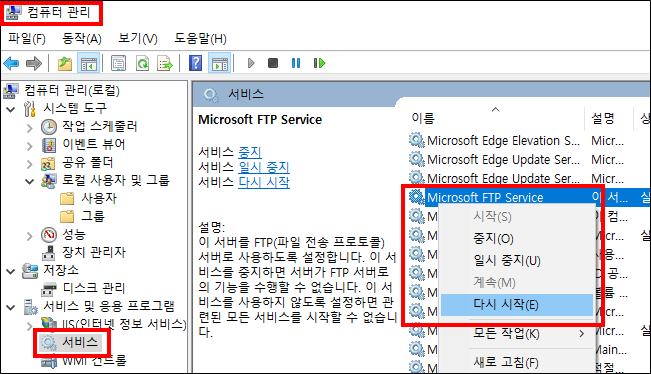Click the Forward arrow toolbar icon
Screen dimensions: 651x374
[x=34, y=64]
